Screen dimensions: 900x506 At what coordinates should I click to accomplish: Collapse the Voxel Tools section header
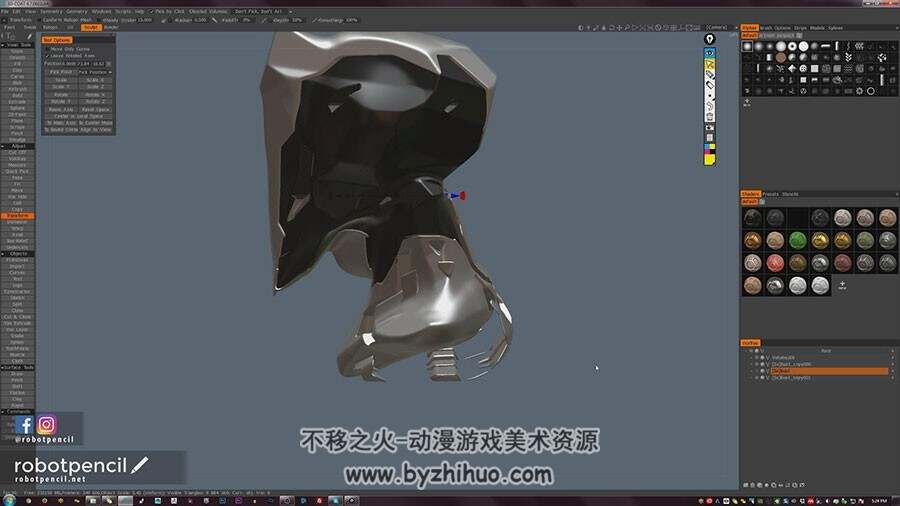coord(17,45)
